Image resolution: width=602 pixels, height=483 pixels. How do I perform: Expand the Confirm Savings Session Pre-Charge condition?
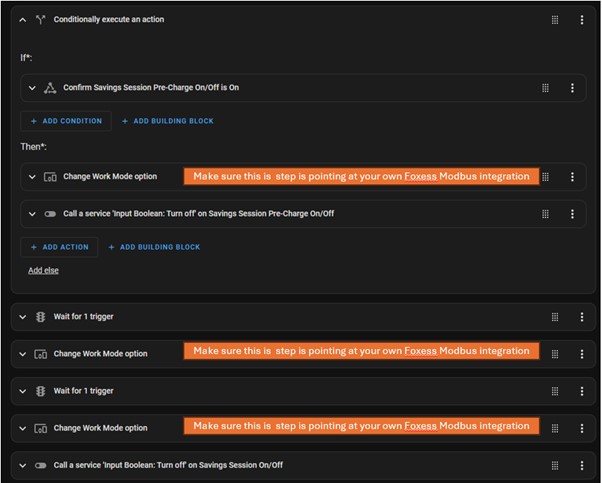(32, 88)
